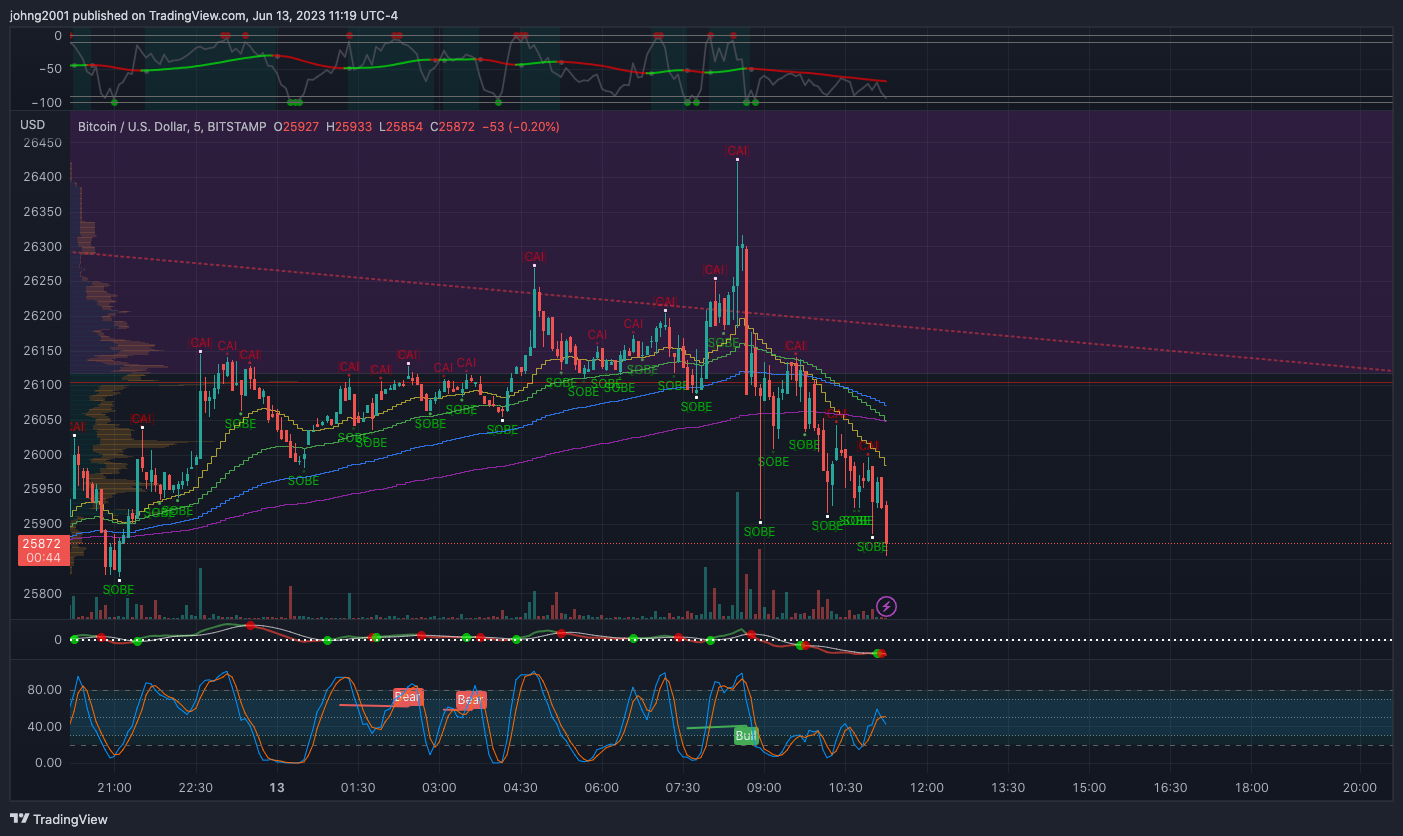Click the purple lightning bolt icon
The image size is (1403, 836).
point(886,606)
